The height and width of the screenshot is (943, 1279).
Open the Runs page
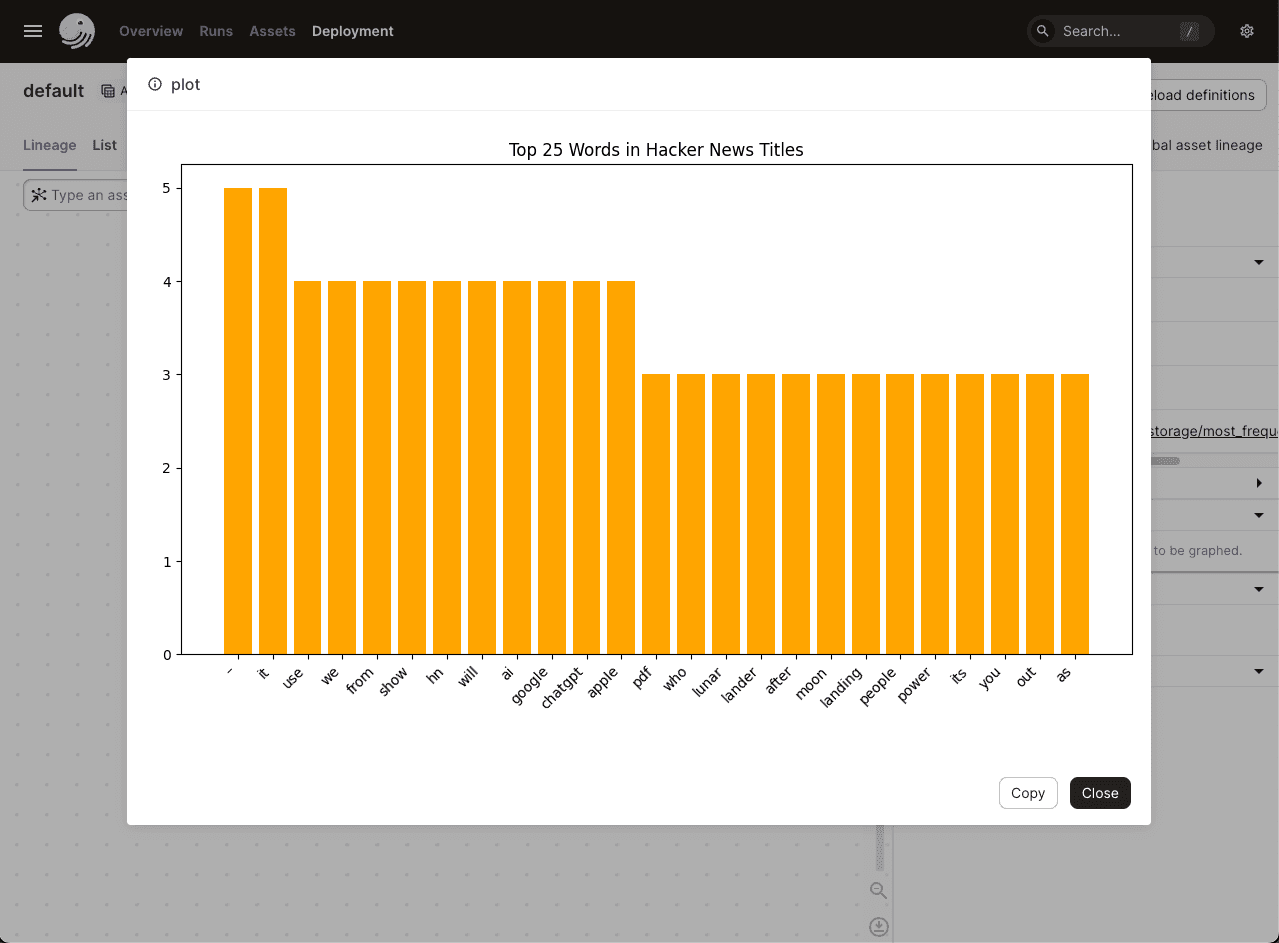click(x=216, y=31)
